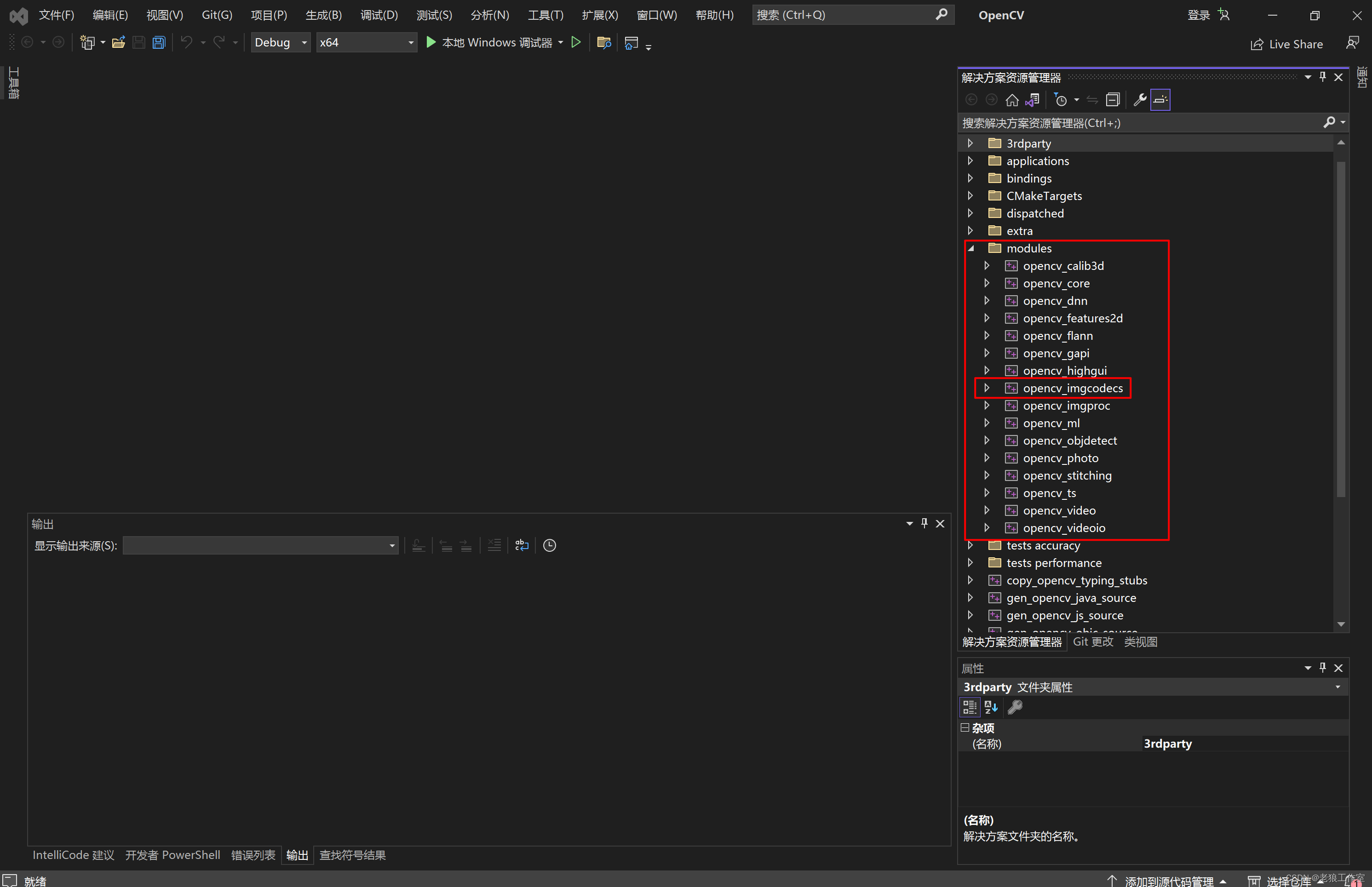Select Debug configuration dropdown
Image resolution: width=1372 pixels, height=887 pixels.
tap(279, 42)
